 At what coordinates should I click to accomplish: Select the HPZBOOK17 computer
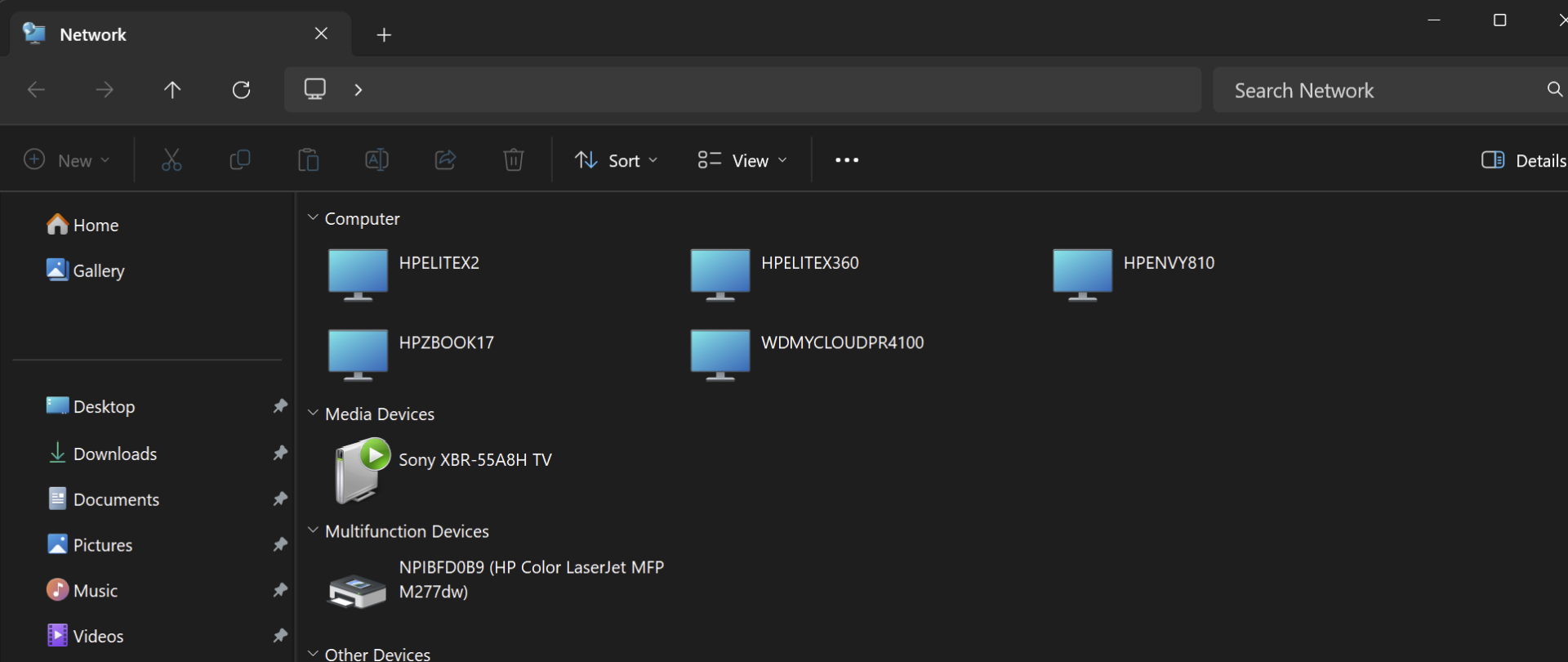click(x=411, y=355)
